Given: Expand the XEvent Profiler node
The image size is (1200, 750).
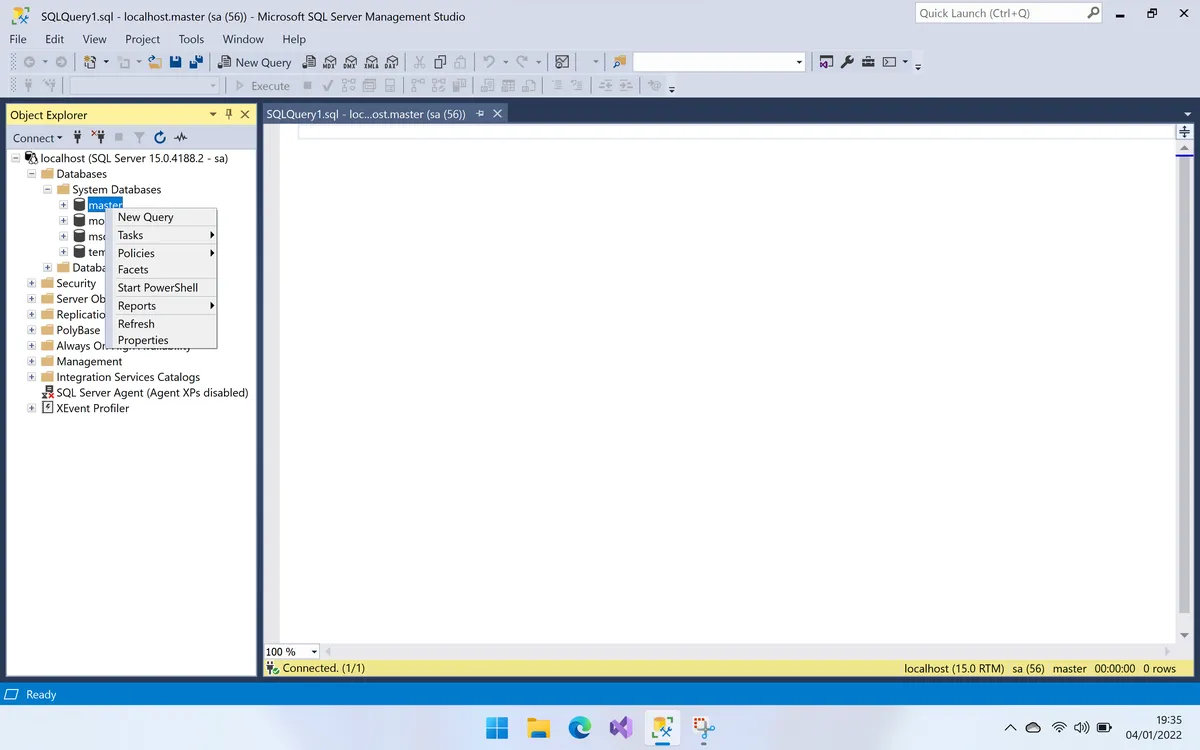Looking at the screenshot, I should pyautogui.click(x=32, y=408).
